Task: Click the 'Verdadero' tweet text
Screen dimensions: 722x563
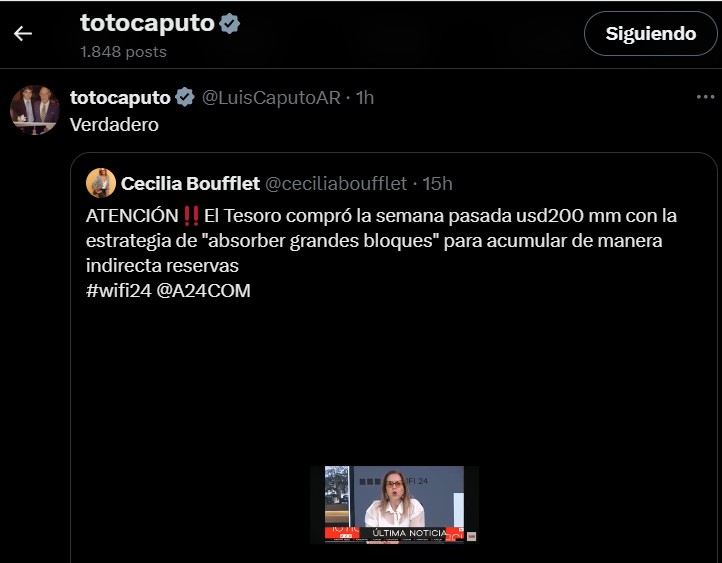Action: tap(114, 125)
